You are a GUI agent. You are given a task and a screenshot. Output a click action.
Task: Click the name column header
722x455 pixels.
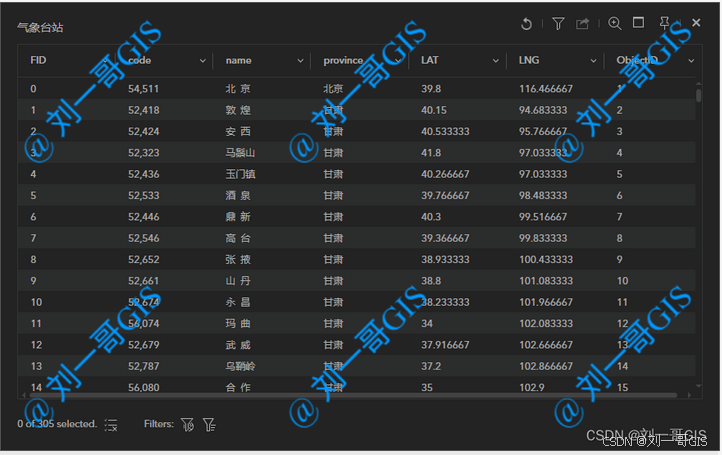[x=239, y=60]
